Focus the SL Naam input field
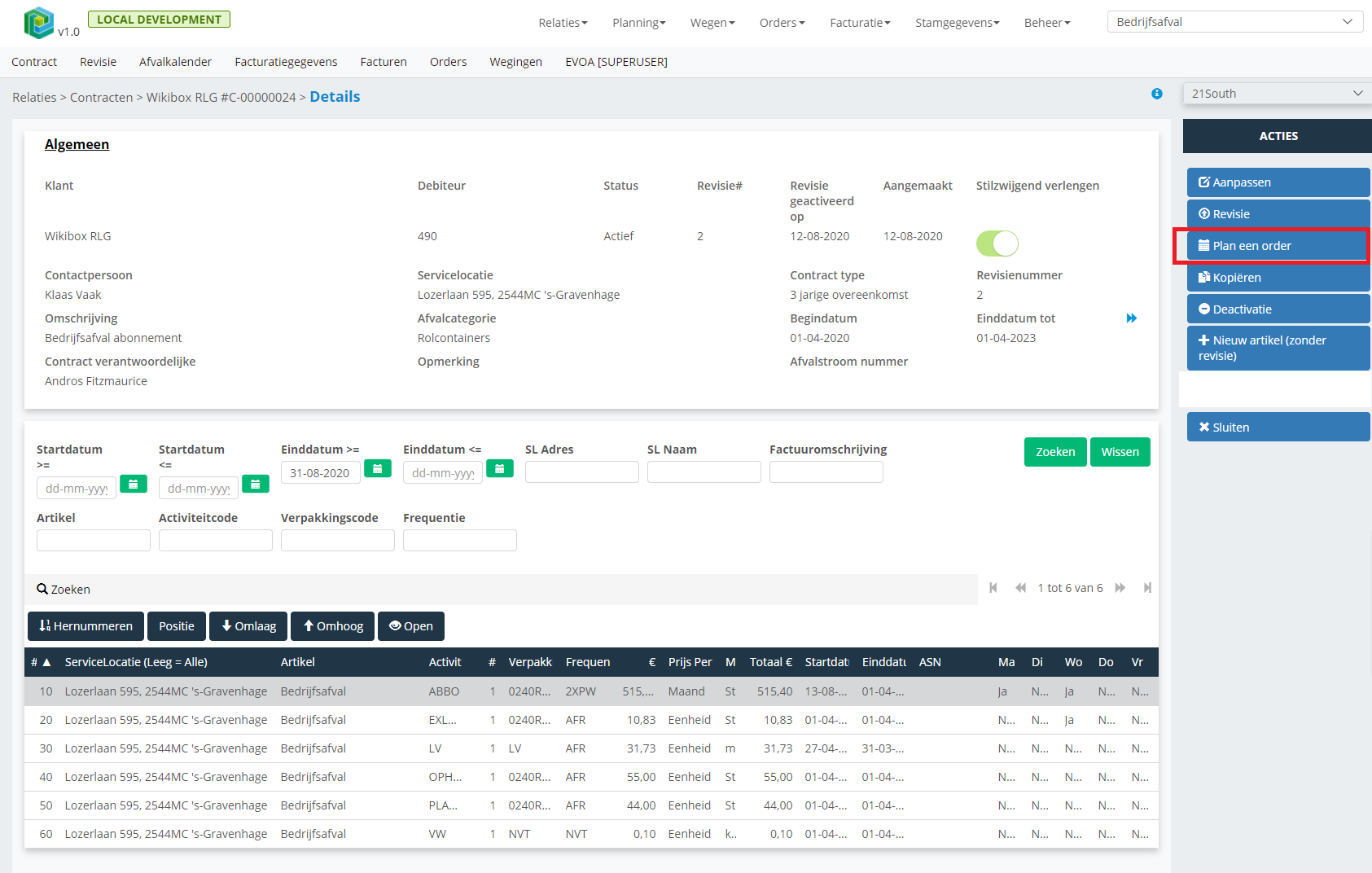The image size is (1372, 873). pyautogui.click(x=704, y=472)
